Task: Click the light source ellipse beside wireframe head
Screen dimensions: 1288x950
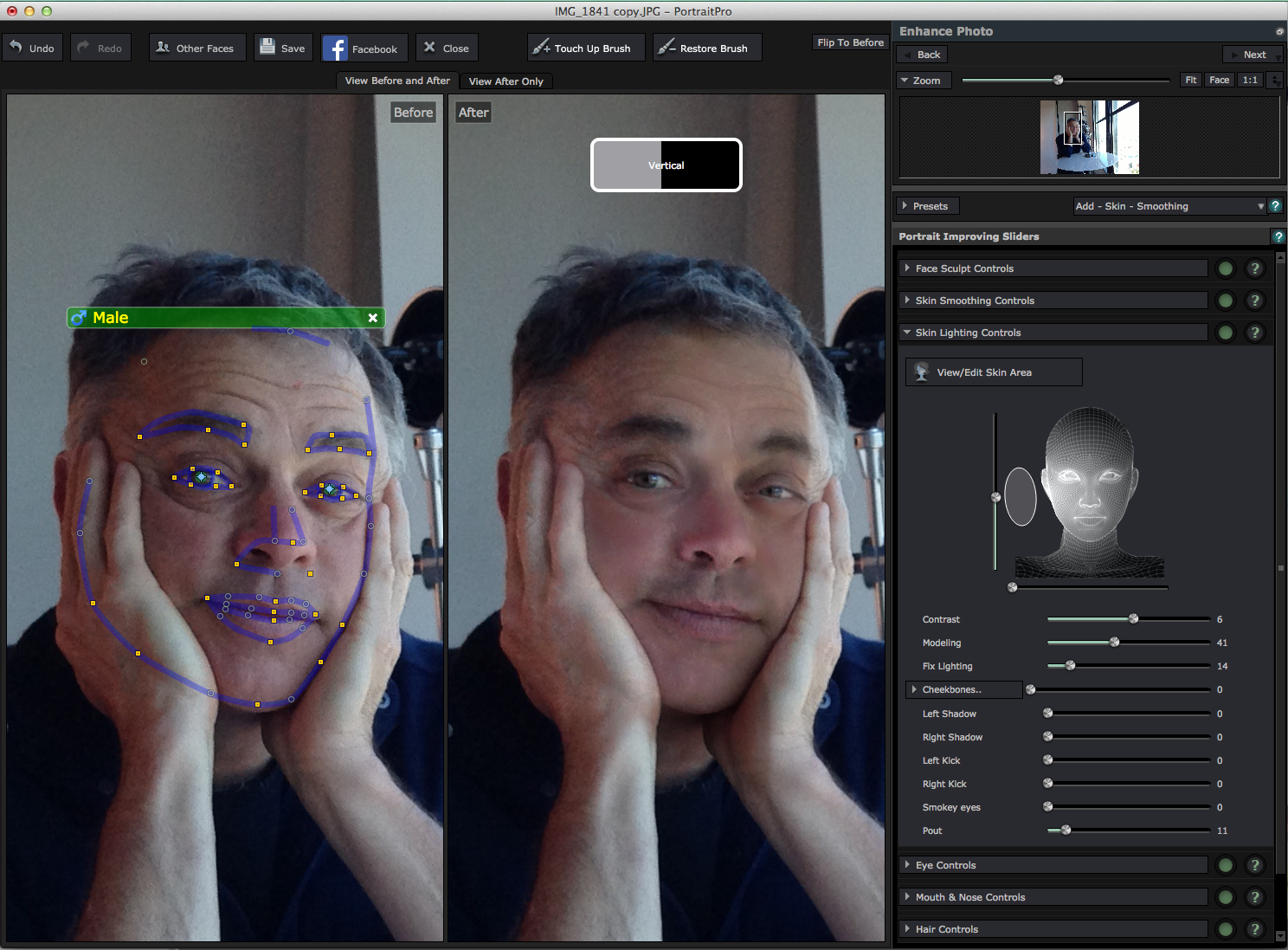Action: coord(1021,497)
